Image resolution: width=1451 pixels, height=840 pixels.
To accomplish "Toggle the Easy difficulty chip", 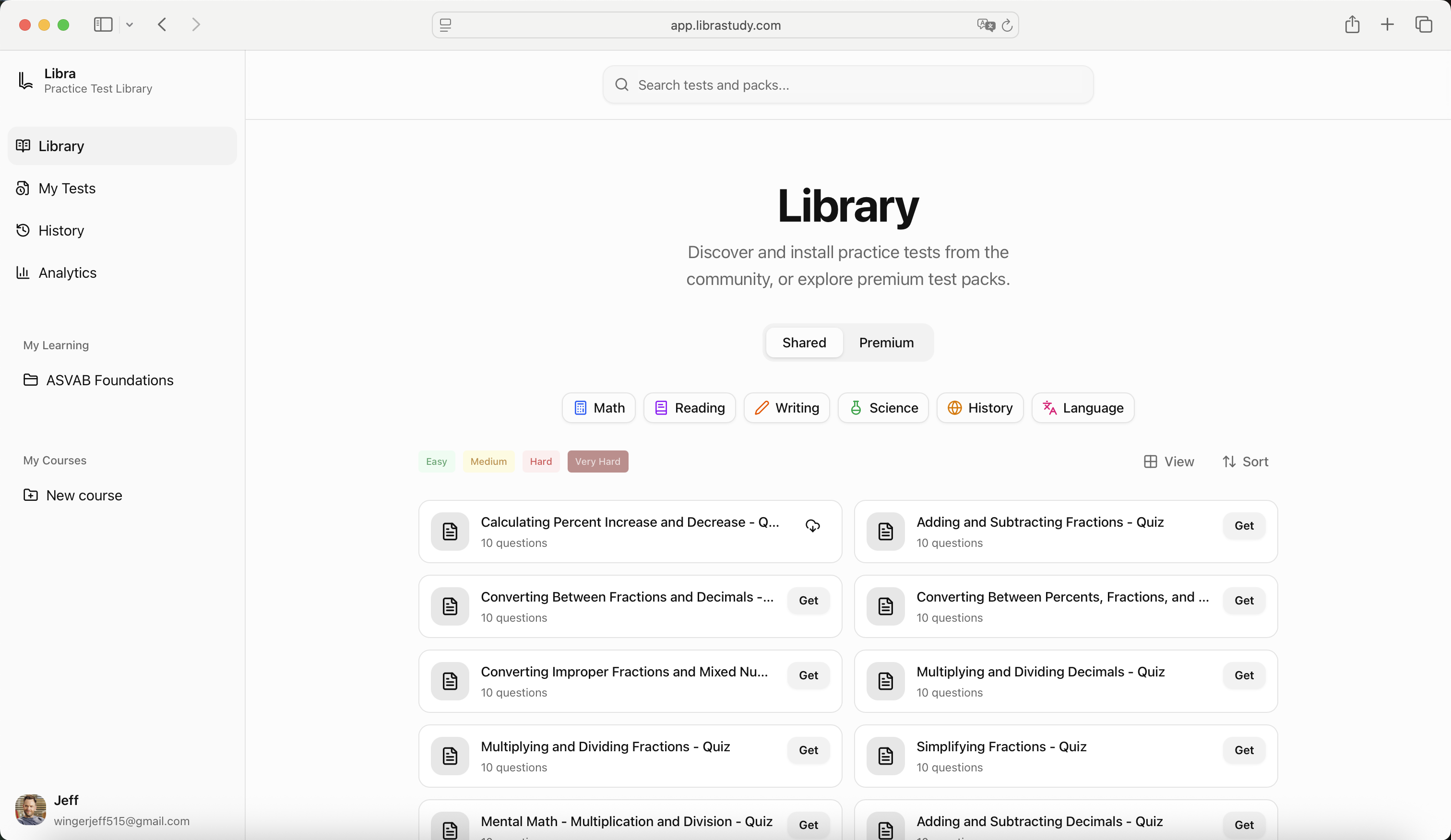I will click(436, 461).
